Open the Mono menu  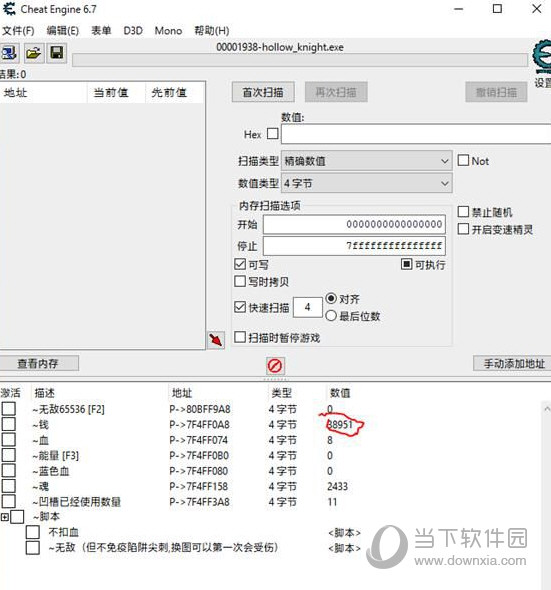(x=168, y=30)
